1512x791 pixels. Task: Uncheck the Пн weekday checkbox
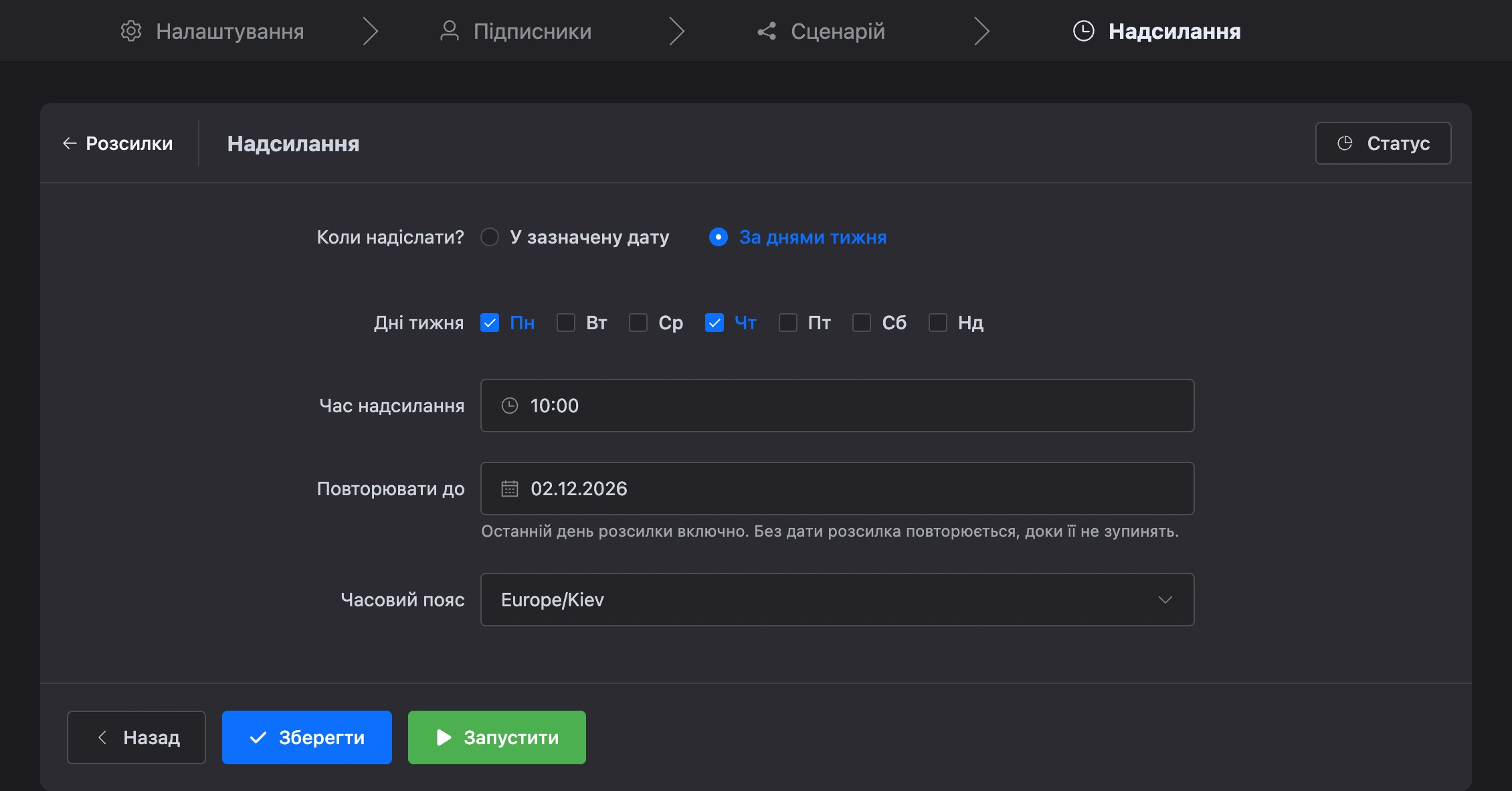coord(490,323)
